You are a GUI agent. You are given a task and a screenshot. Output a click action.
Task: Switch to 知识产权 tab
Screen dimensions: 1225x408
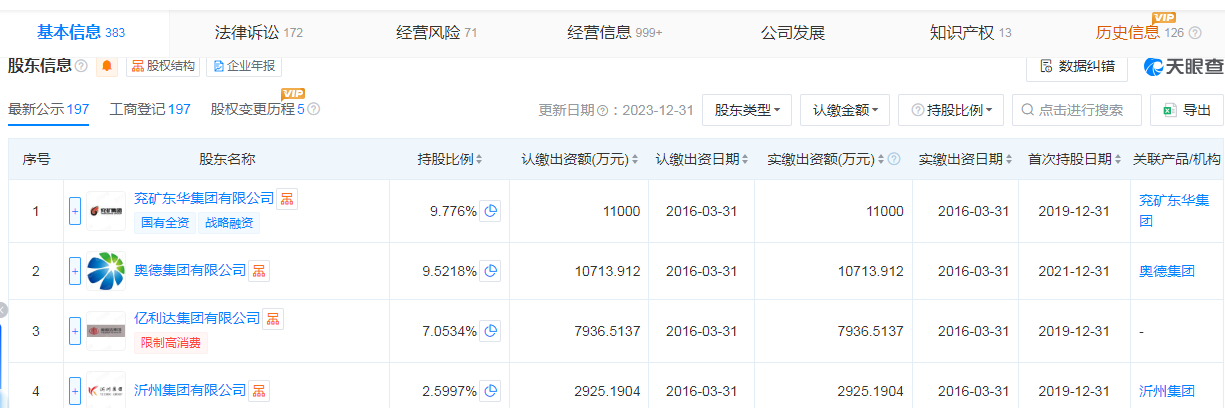(x=970, y=32)
